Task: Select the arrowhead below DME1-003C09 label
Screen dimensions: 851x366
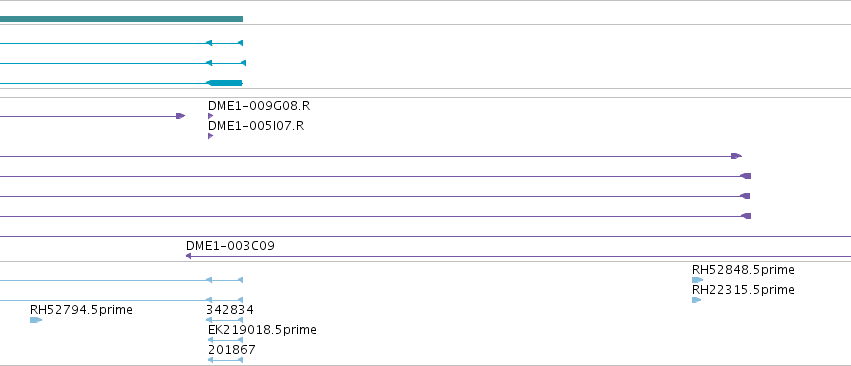Action: [188, 256]
